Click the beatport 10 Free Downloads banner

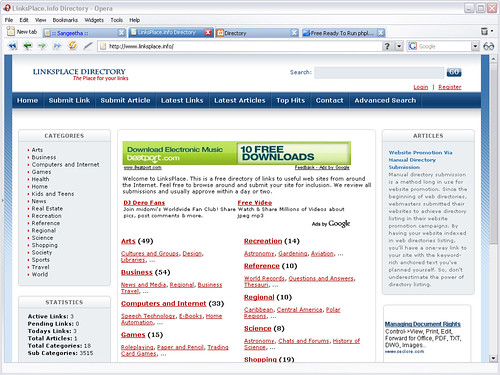point(237,153)
